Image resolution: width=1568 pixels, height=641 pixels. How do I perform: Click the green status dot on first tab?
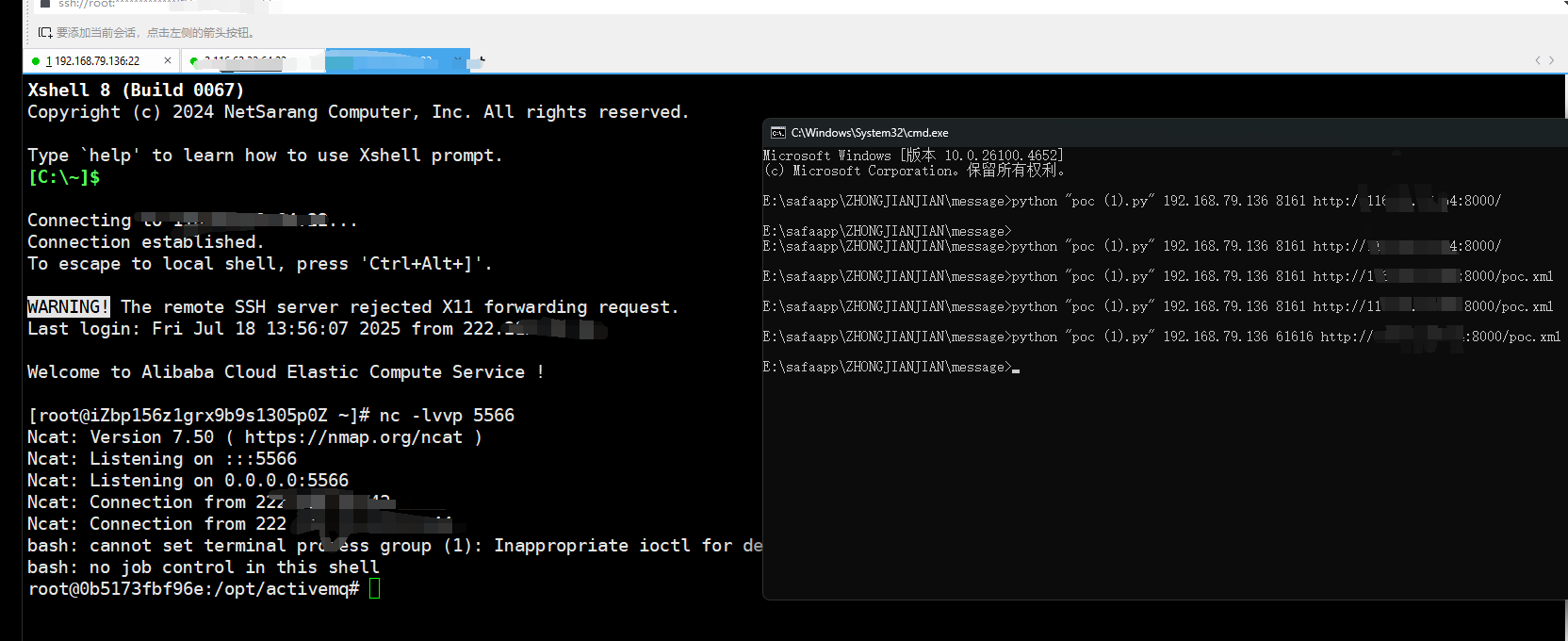[x=36, y=61]
